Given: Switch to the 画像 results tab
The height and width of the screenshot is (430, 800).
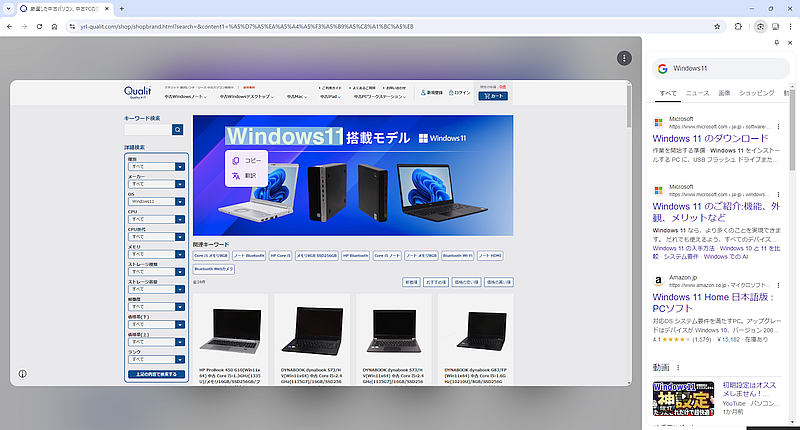Looking at the screenshot, I should (724, 93).
